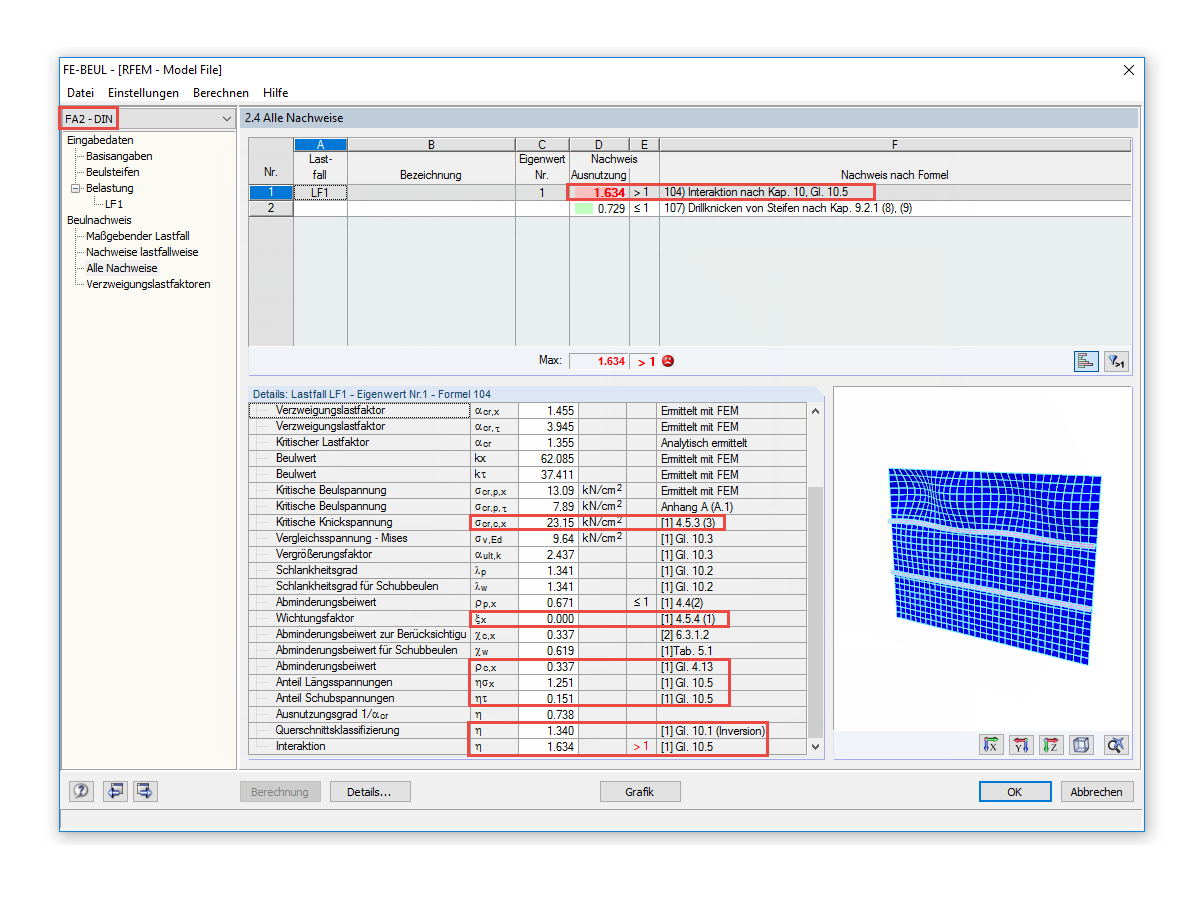Click the Max 1.634 value field

[x=599, y=361]
